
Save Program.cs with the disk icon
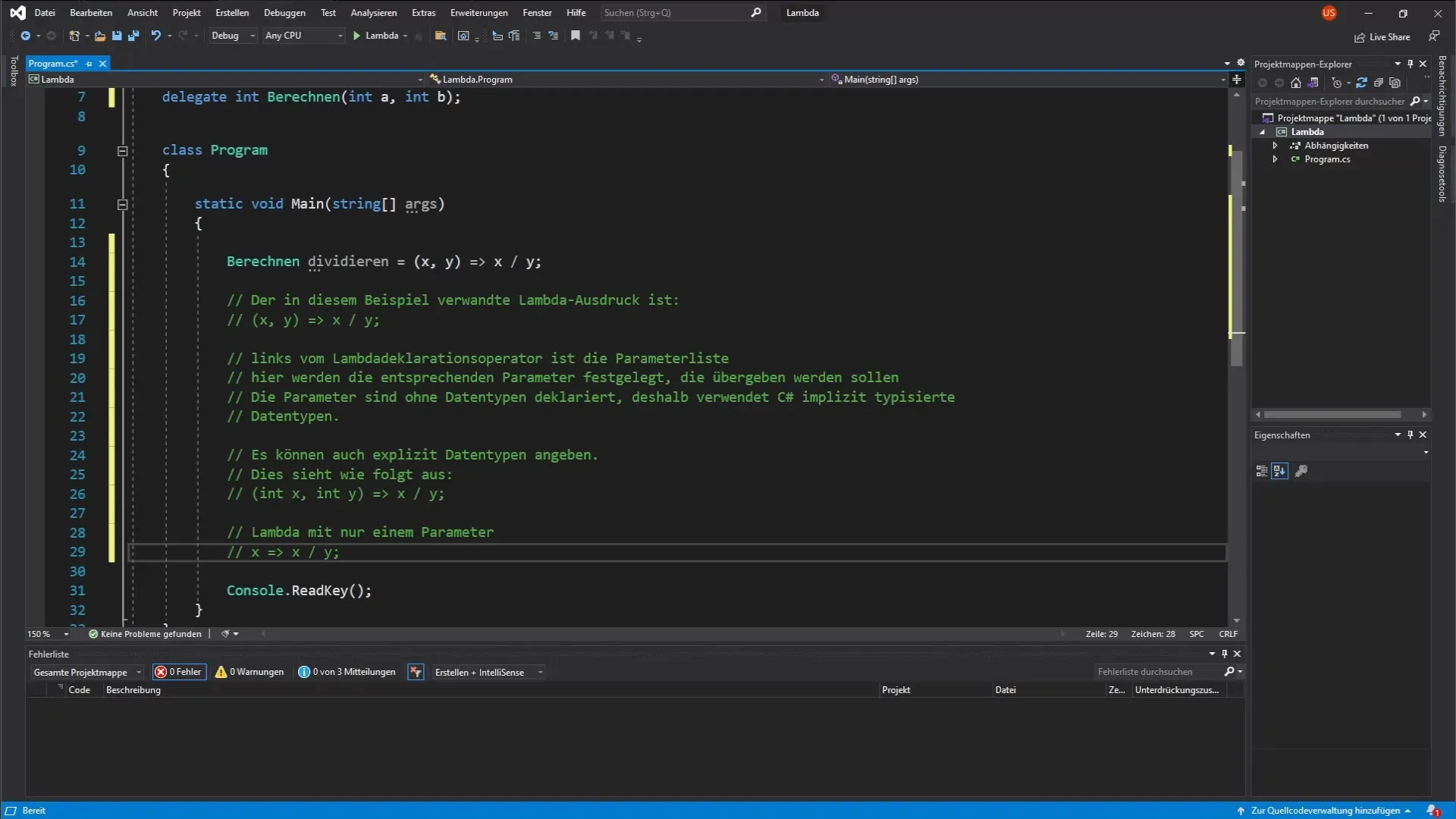pyautogui.click(x=117, y=36)
